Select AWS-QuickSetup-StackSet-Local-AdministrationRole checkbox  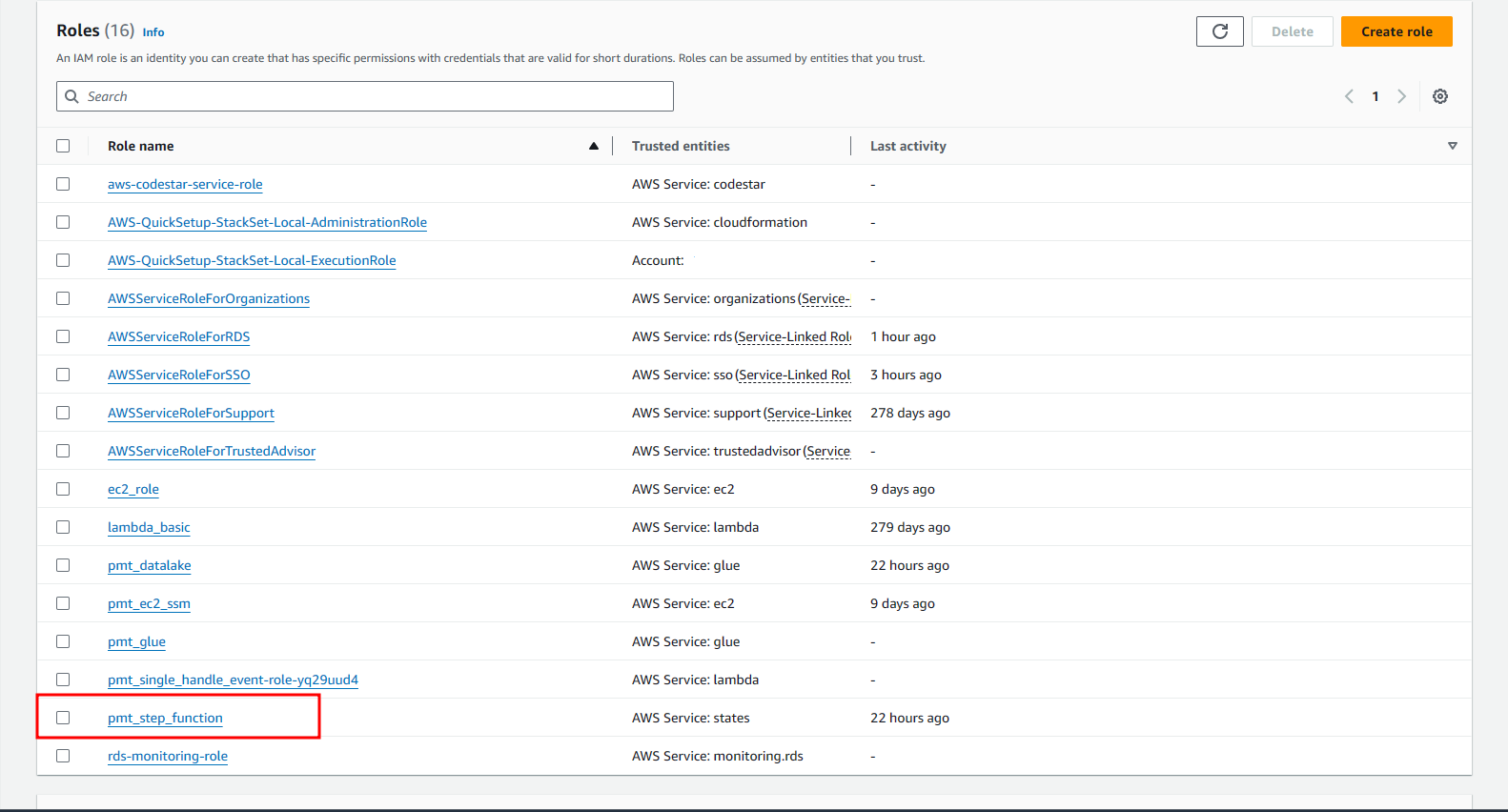click(63, 222)
